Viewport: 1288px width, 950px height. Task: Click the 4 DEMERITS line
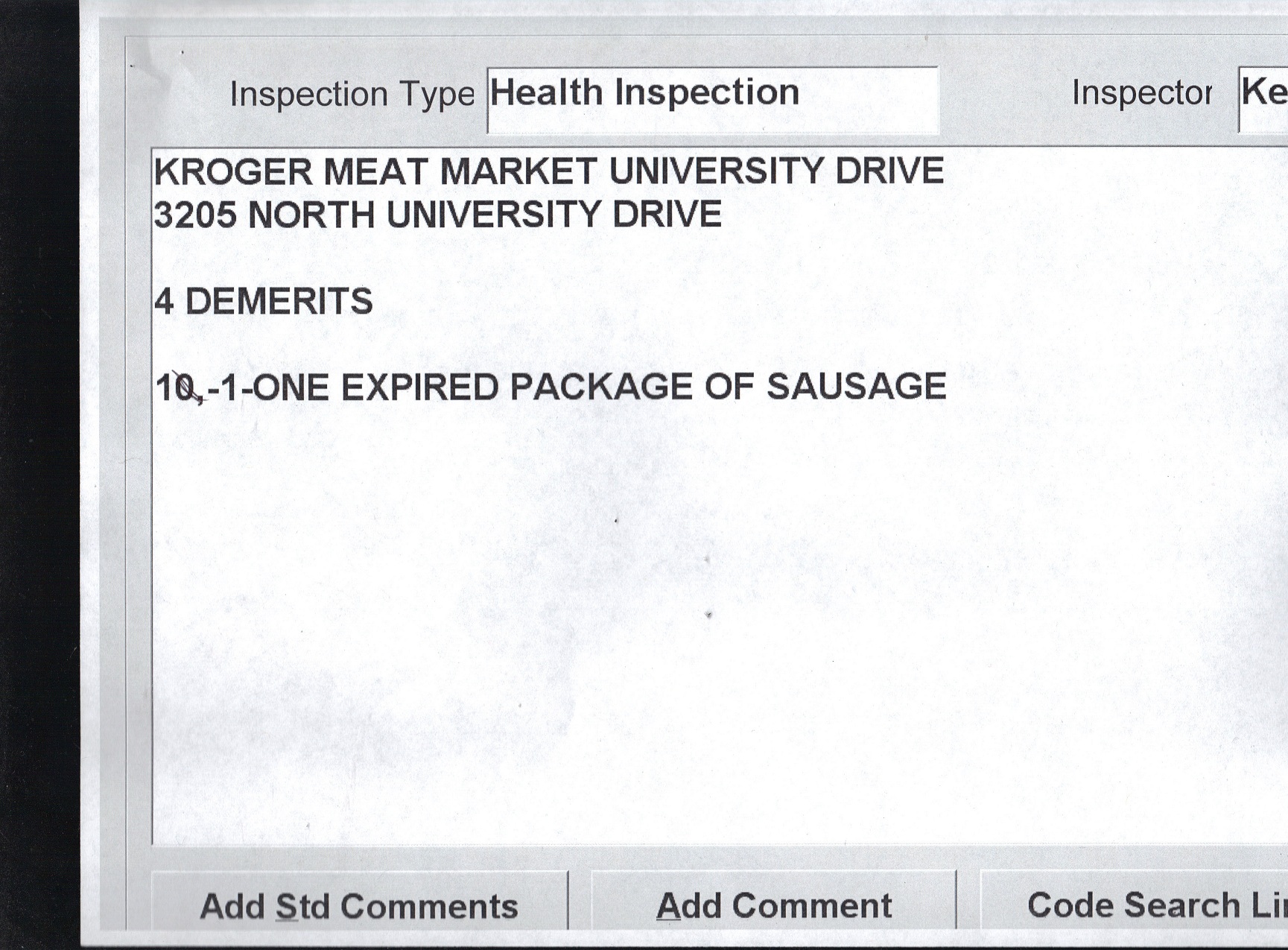(263, 302)
